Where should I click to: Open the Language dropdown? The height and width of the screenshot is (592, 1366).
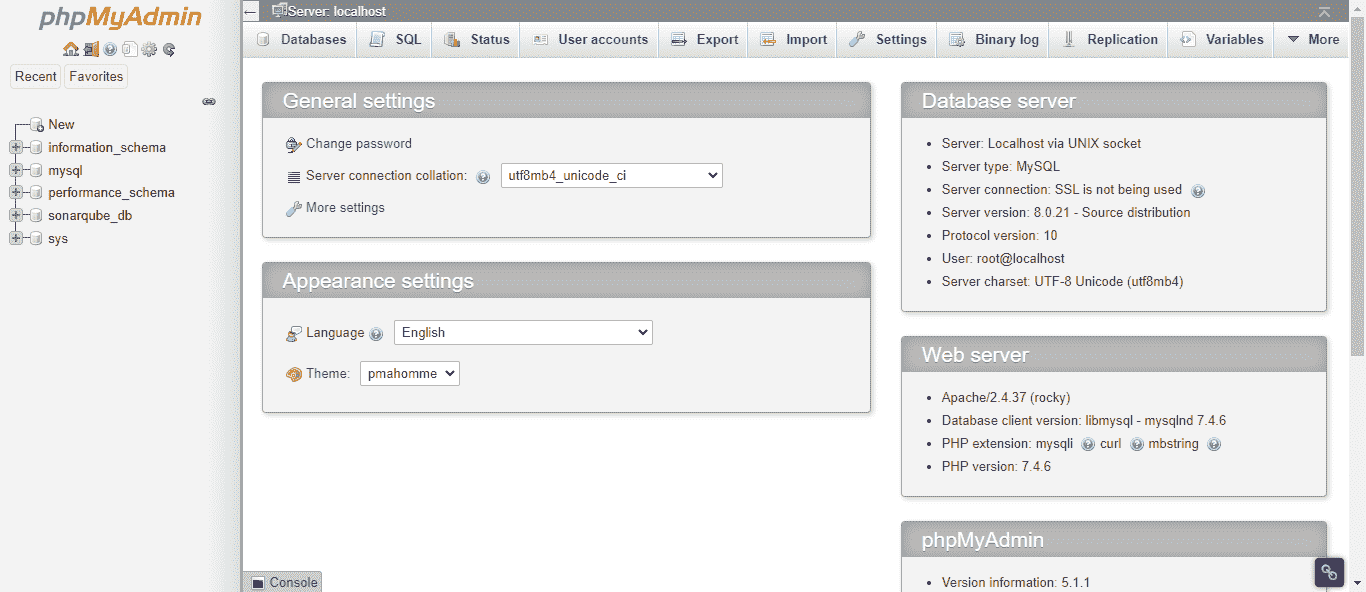click(523, 332)
